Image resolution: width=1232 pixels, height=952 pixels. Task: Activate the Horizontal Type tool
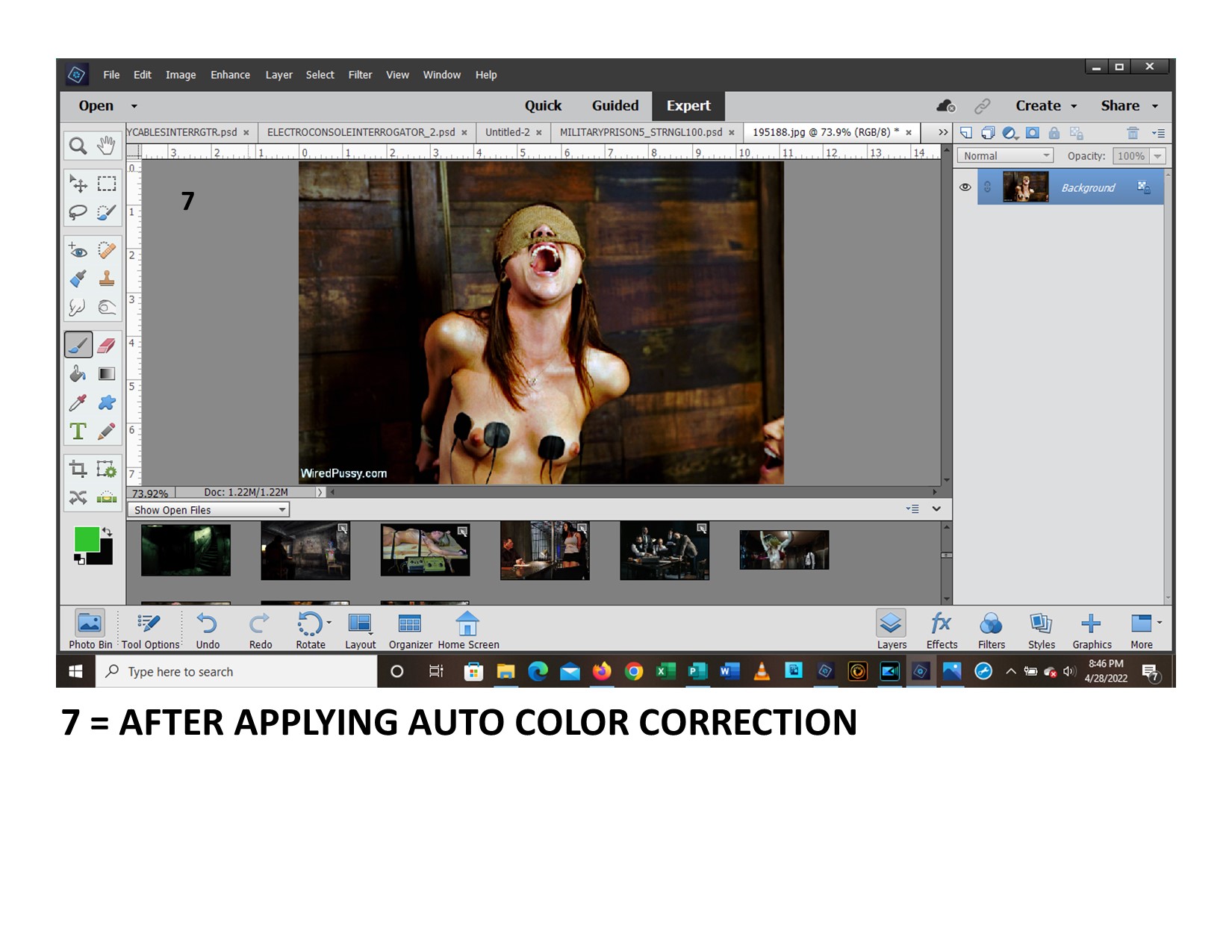point(78,432)
